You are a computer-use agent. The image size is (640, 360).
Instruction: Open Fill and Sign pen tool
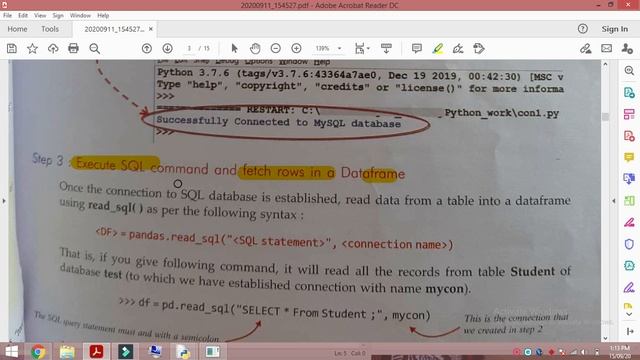point(586,49)
